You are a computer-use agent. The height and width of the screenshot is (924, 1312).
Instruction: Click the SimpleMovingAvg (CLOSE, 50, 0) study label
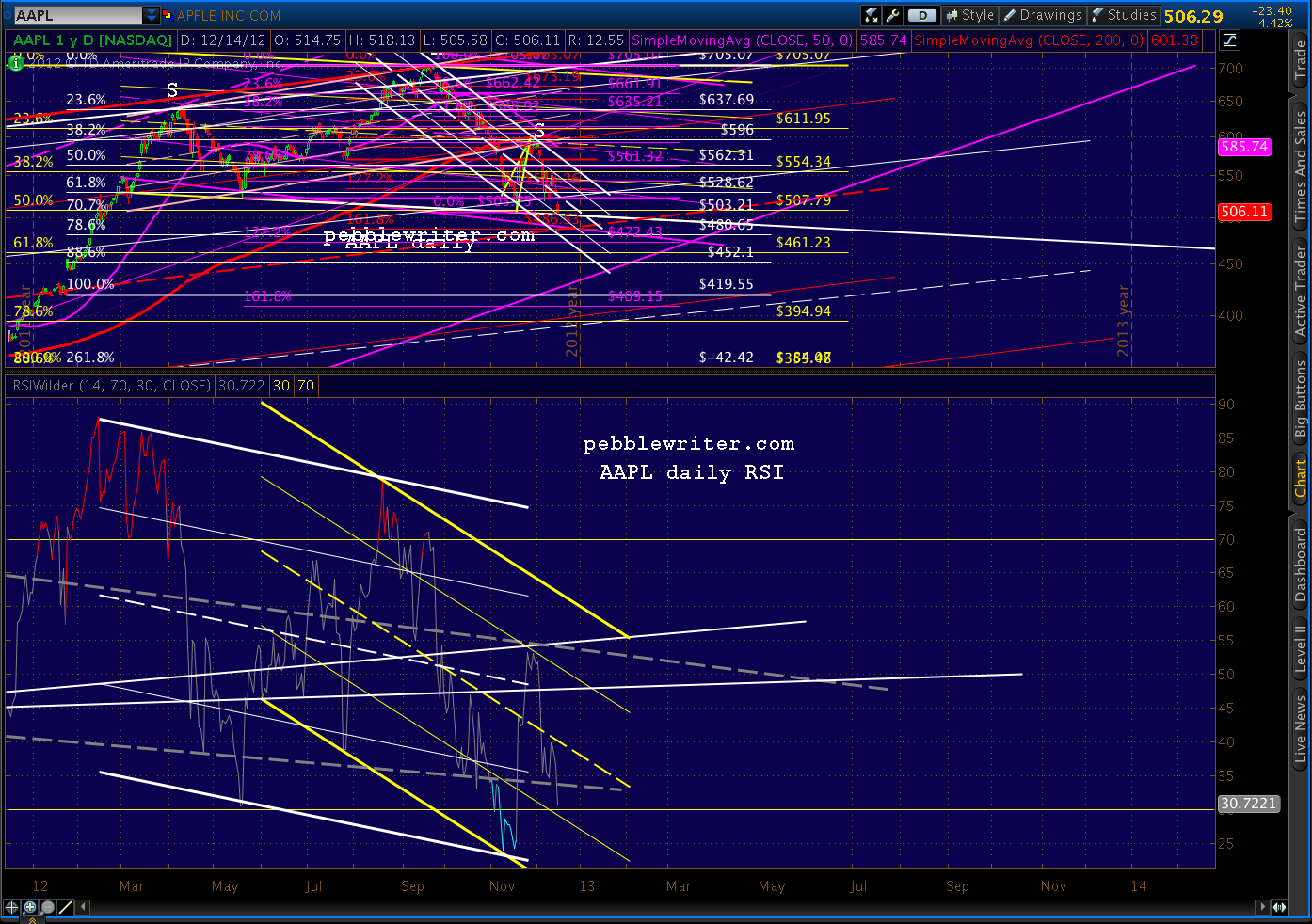[x=743, y=40]
